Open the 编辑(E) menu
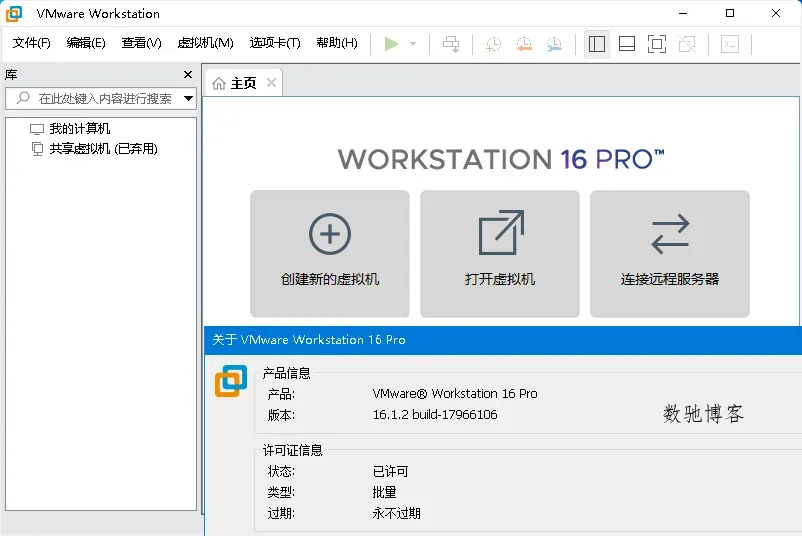802x536 pixels. [86, 43]
